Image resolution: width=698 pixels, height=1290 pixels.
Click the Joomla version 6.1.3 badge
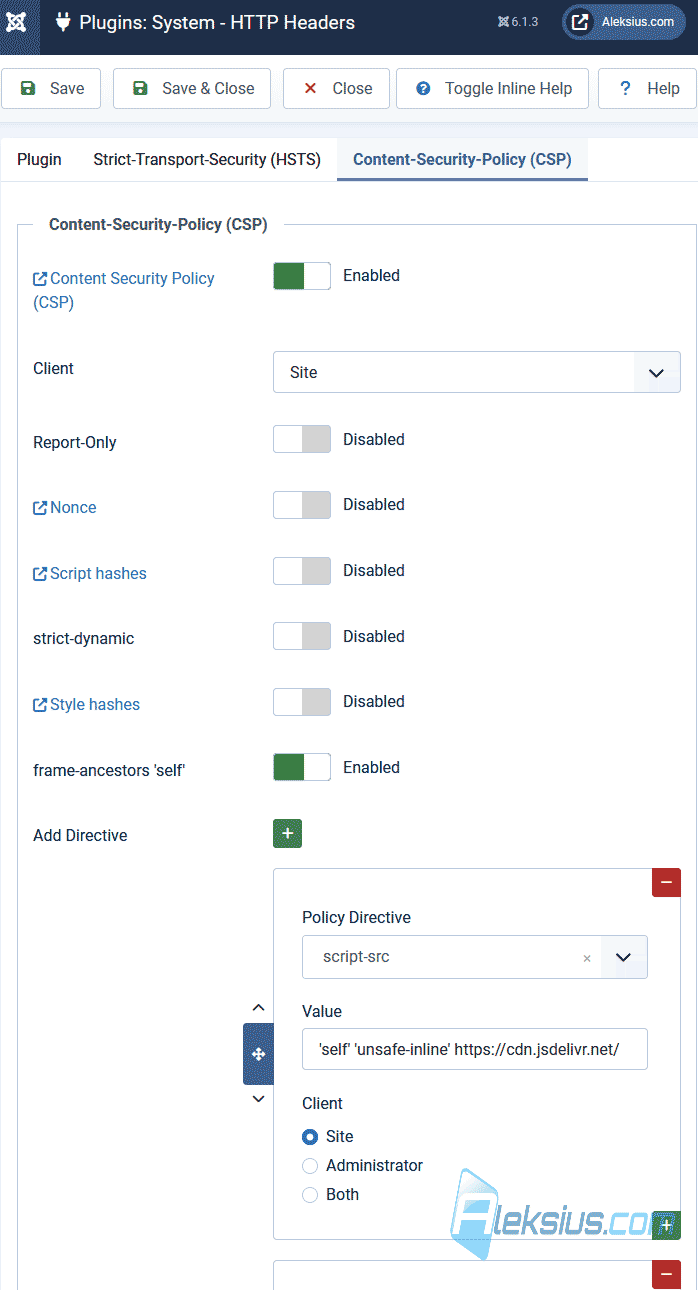tap(518, 22)
